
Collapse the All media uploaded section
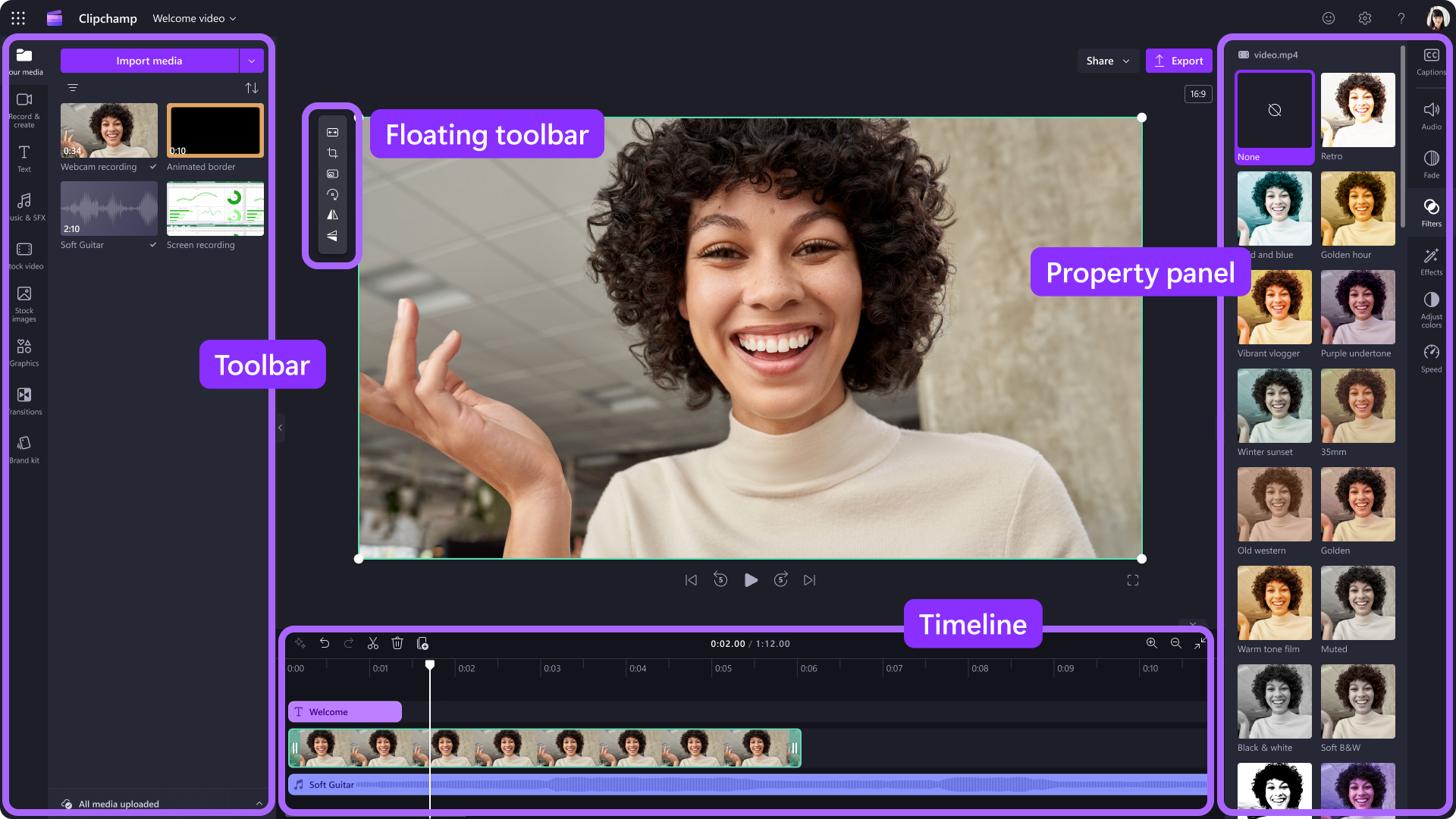pyautogui.click(x=259, y=804)
